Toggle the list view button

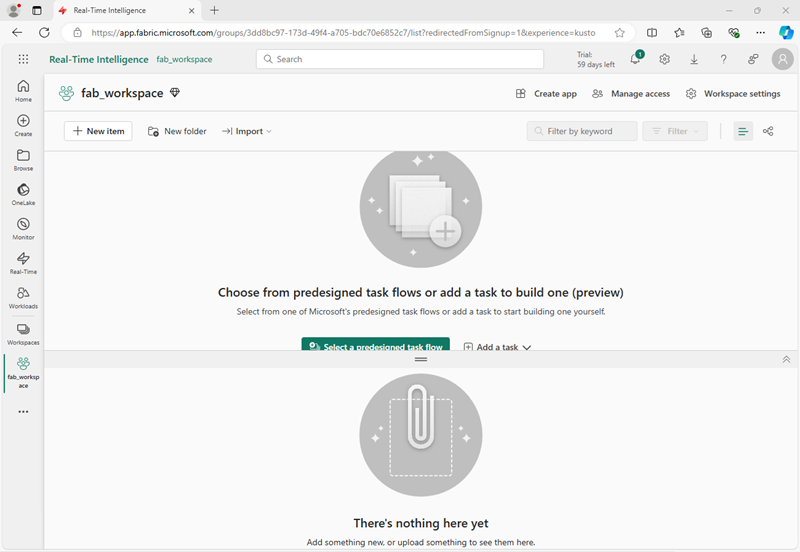pos(743,131)
